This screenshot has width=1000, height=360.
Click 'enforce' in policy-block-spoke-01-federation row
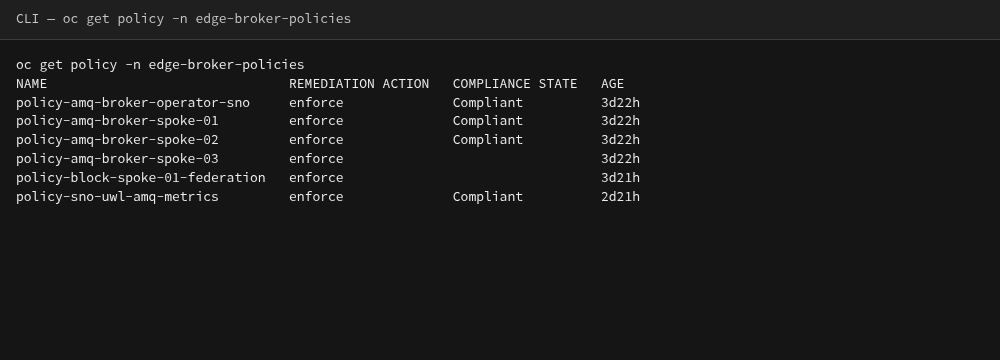pos(316,177)
